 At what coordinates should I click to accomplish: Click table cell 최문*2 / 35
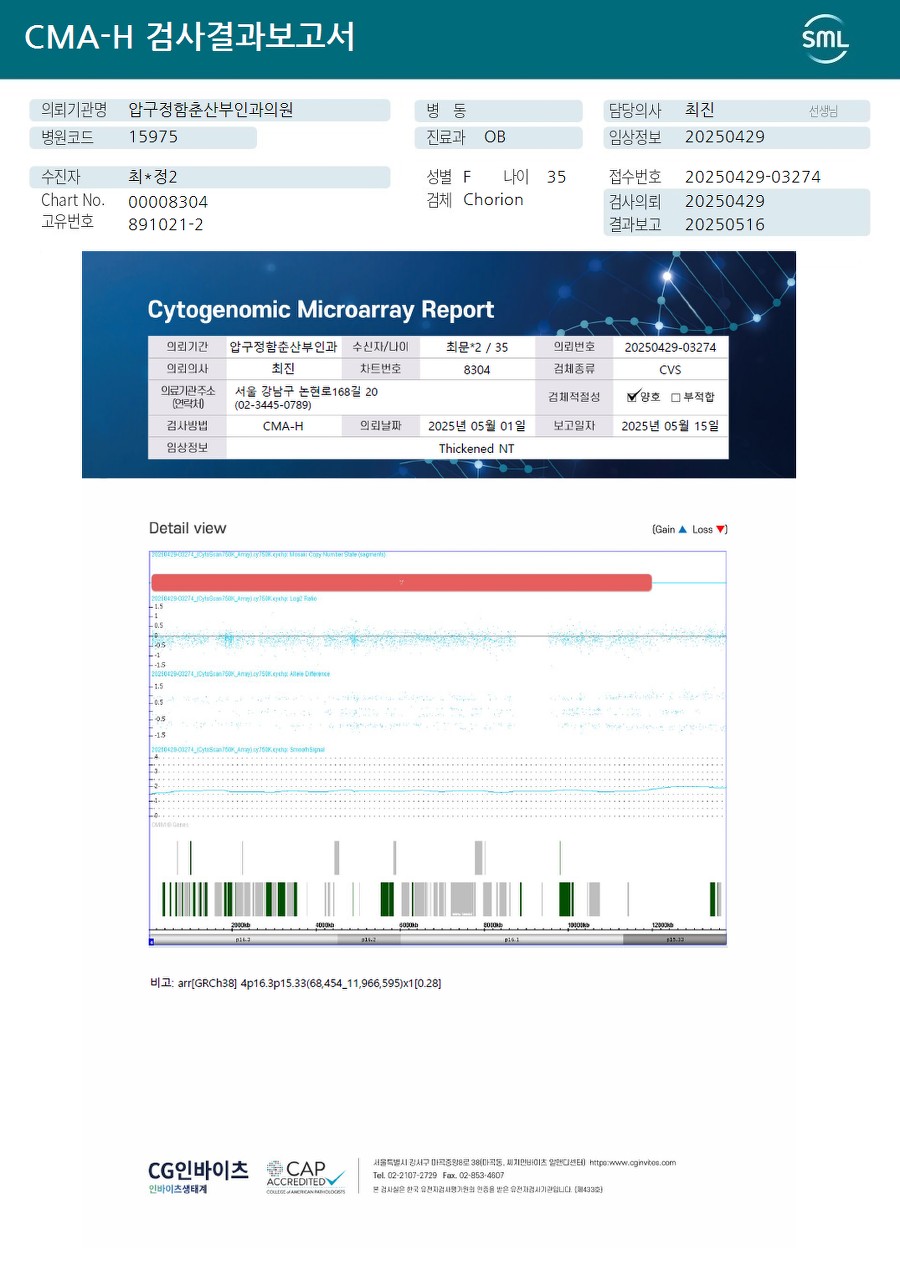pyautogui.click(x=477, y=347)
